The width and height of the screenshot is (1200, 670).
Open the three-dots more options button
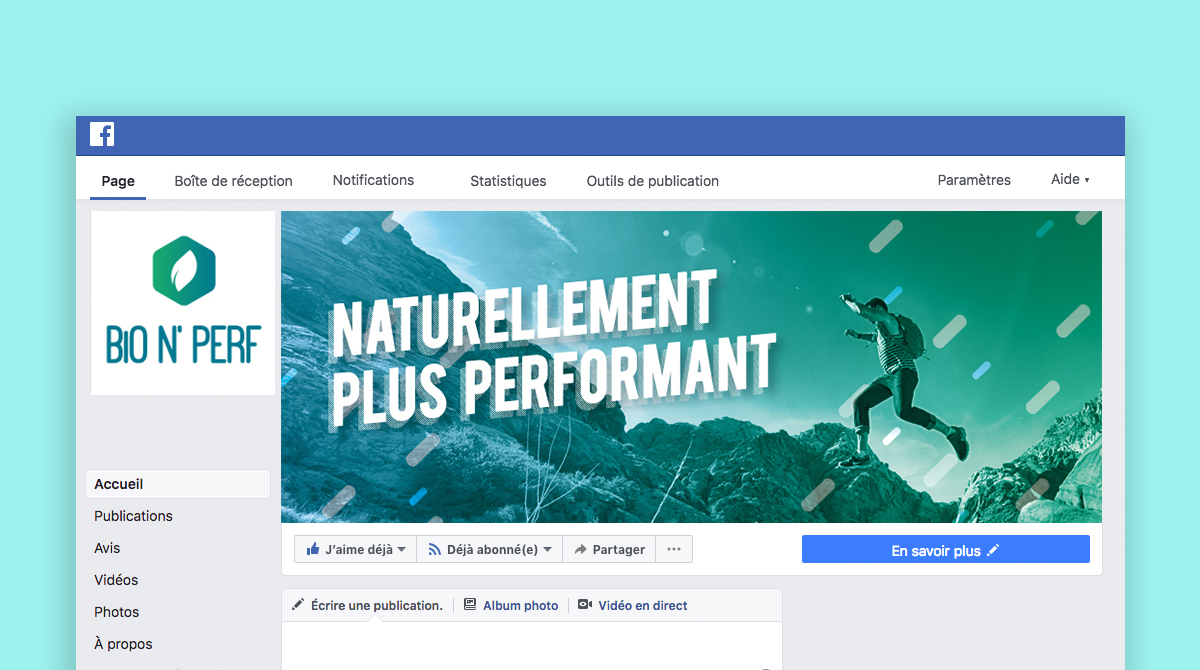[674, 549]
